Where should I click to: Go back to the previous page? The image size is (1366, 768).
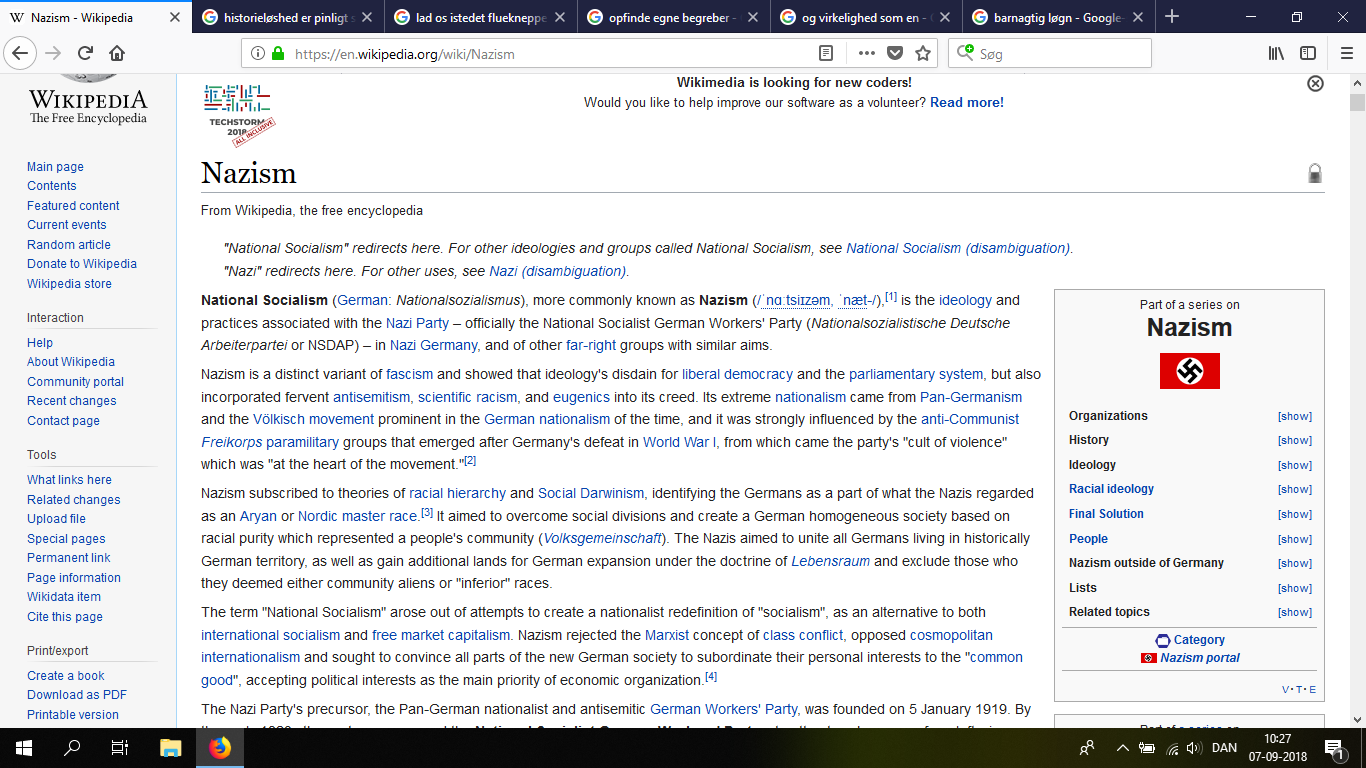pos(21,53)
